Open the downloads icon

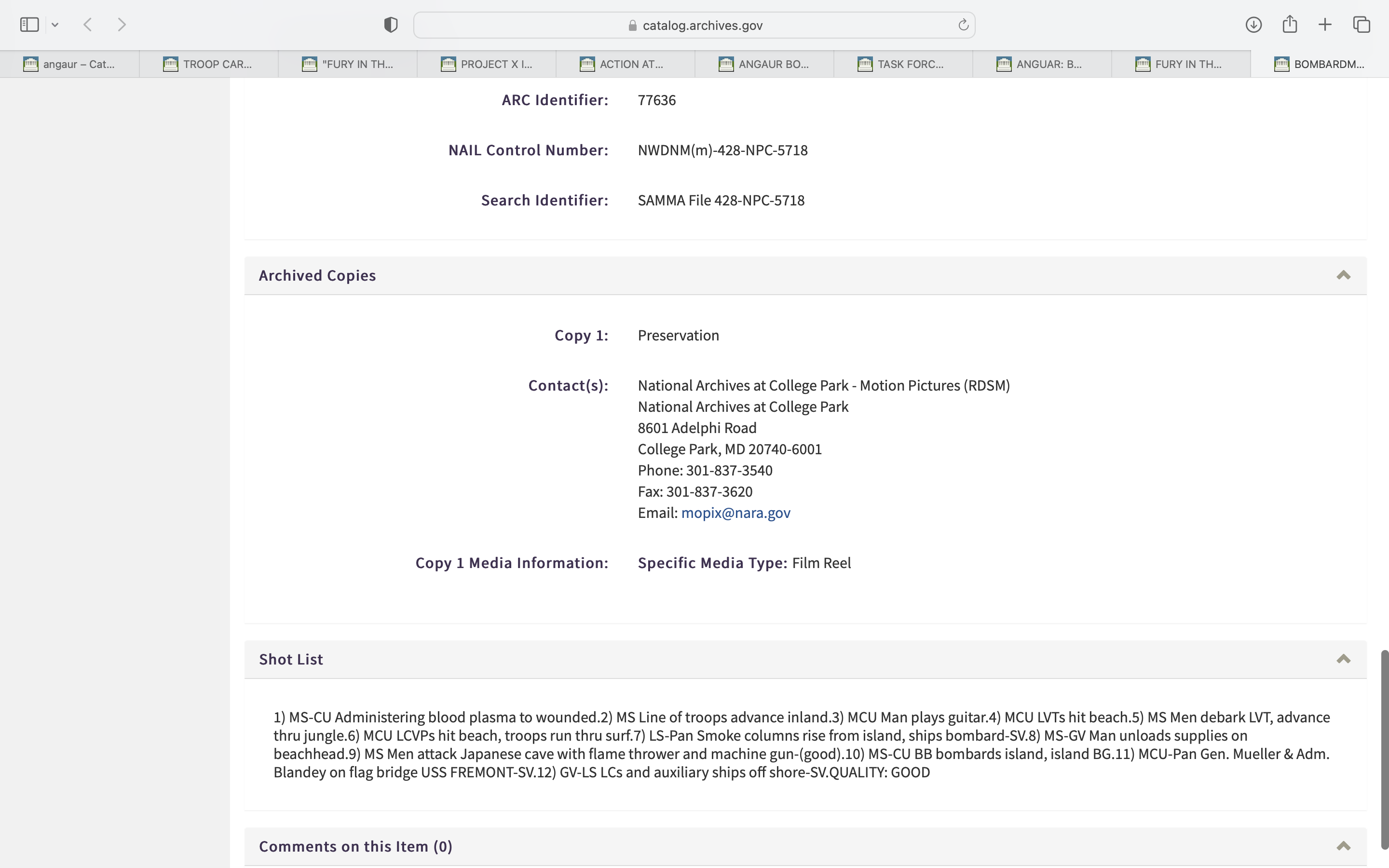pyautogui.click(x=1253, y=25)
